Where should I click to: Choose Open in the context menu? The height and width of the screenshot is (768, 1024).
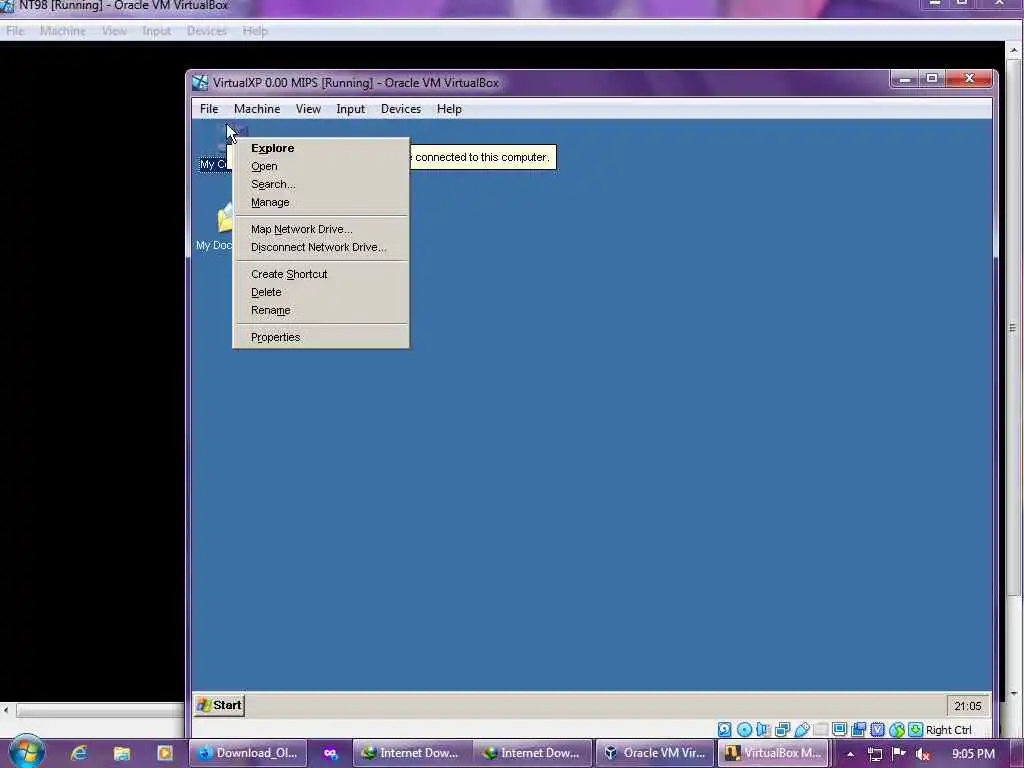click(321, 167)
